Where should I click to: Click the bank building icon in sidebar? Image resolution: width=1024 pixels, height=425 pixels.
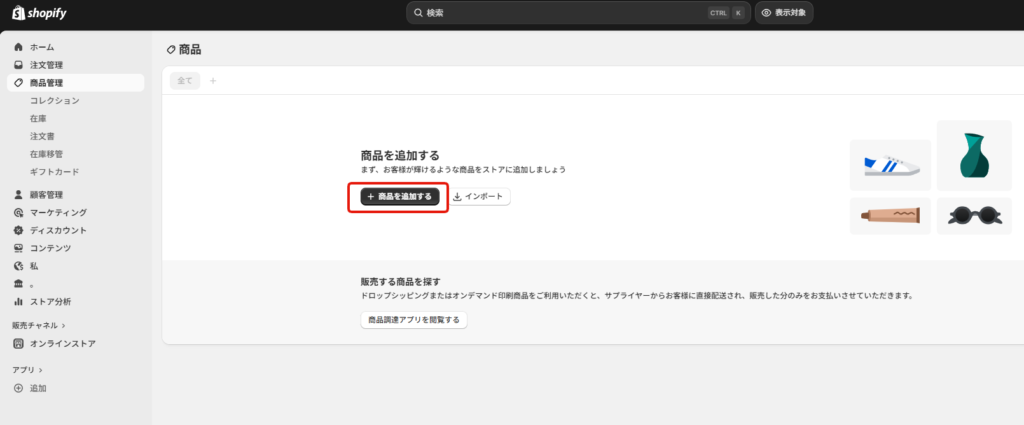[18, 284]
